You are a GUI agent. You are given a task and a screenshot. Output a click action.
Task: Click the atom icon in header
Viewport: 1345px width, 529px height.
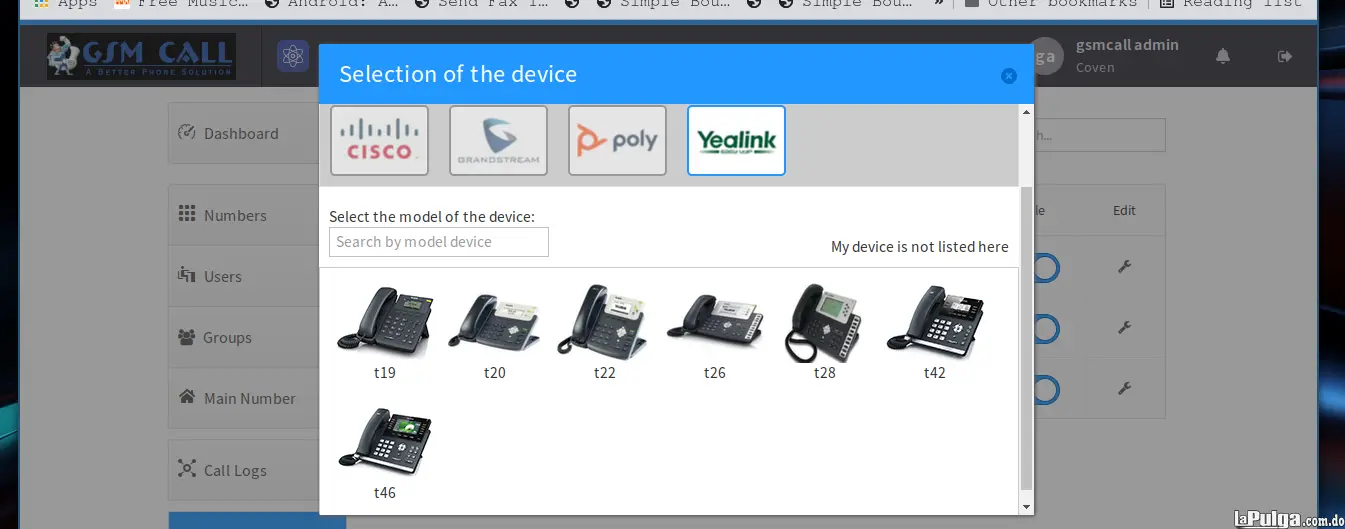click(x=293, y=56)
